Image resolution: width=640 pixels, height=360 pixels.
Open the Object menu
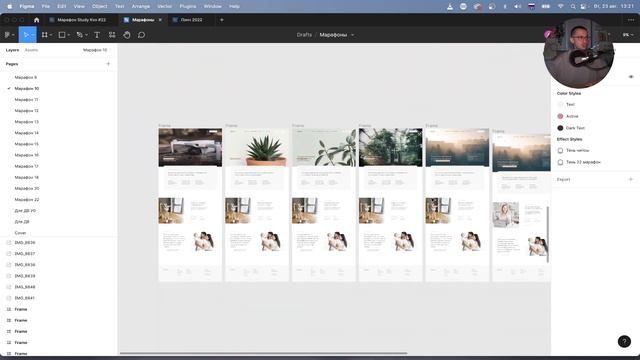[x=100, y=7]
